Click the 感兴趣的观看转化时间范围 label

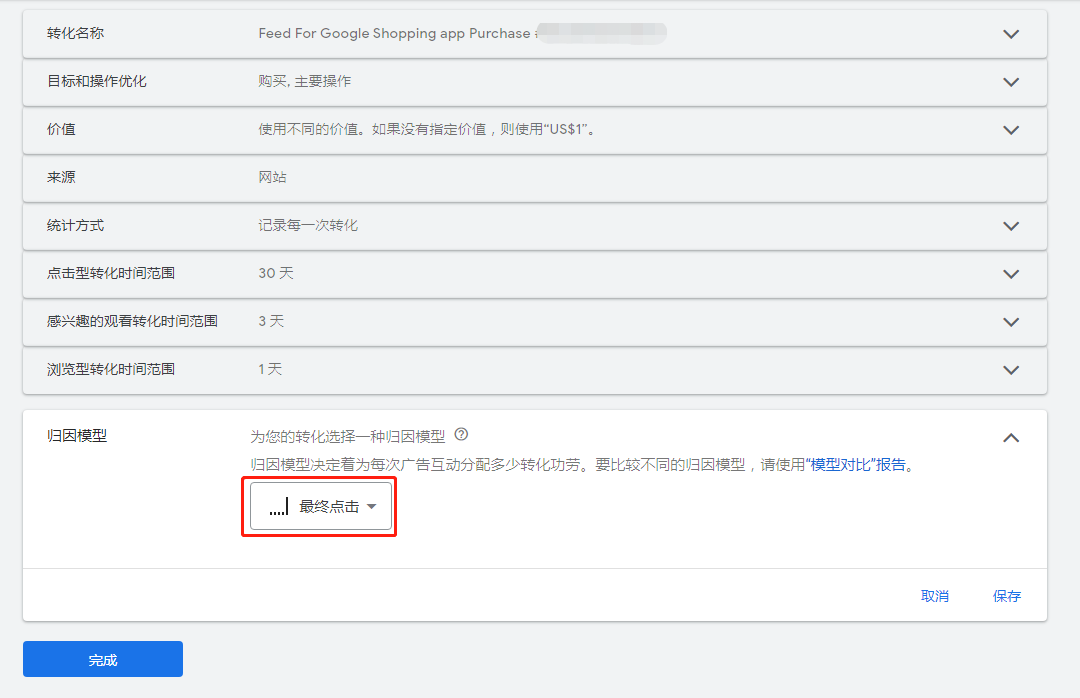(132, 321)
